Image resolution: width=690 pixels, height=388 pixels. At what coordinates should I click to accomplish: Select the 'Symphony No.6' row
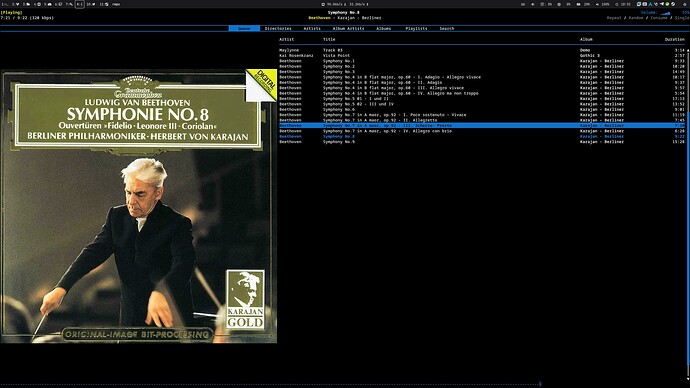(482, 110)
